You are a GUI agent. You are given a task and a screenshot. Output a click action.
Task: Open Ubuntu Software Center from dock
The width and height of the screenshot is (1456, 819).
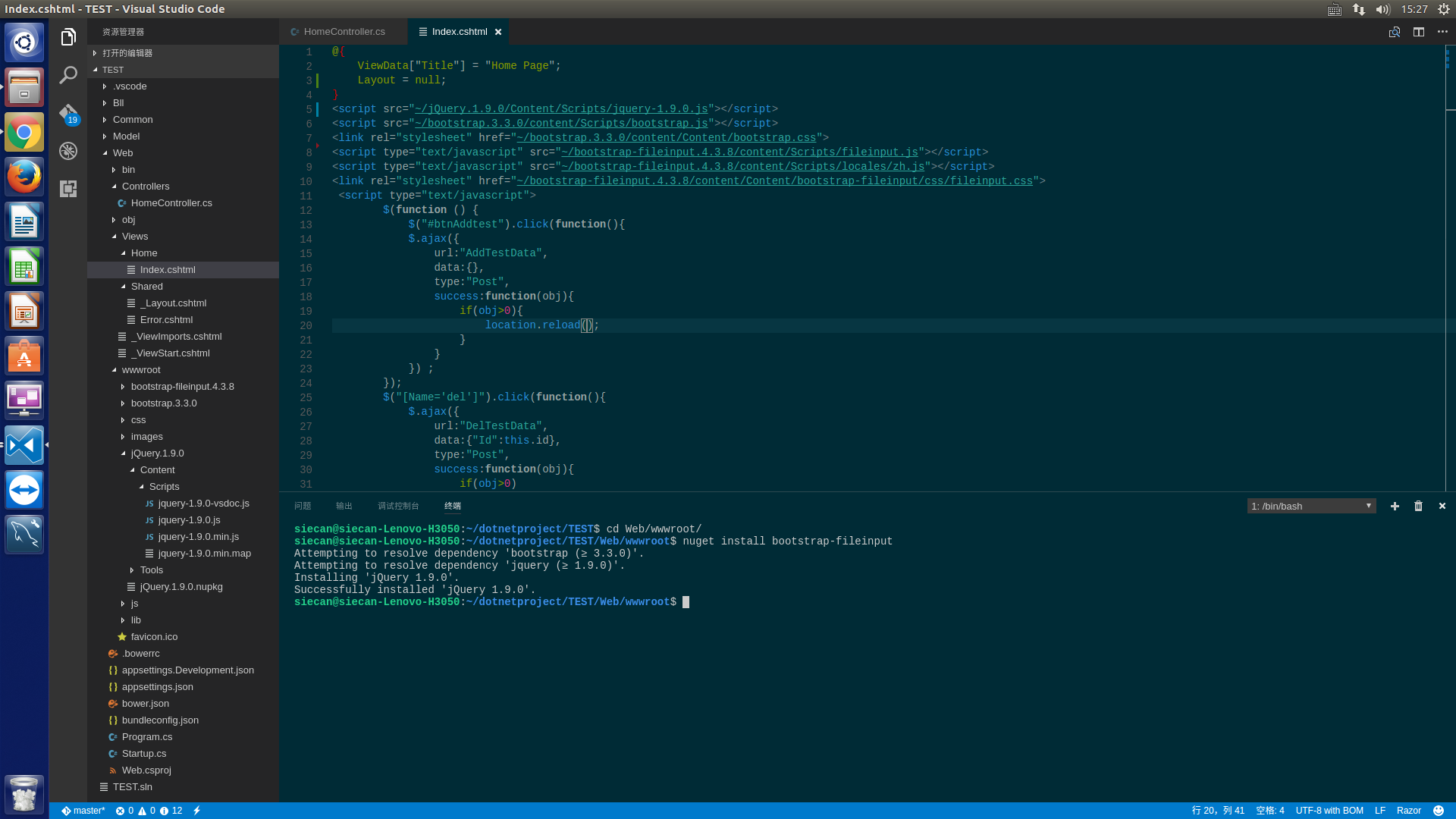(x=24, y=356)
